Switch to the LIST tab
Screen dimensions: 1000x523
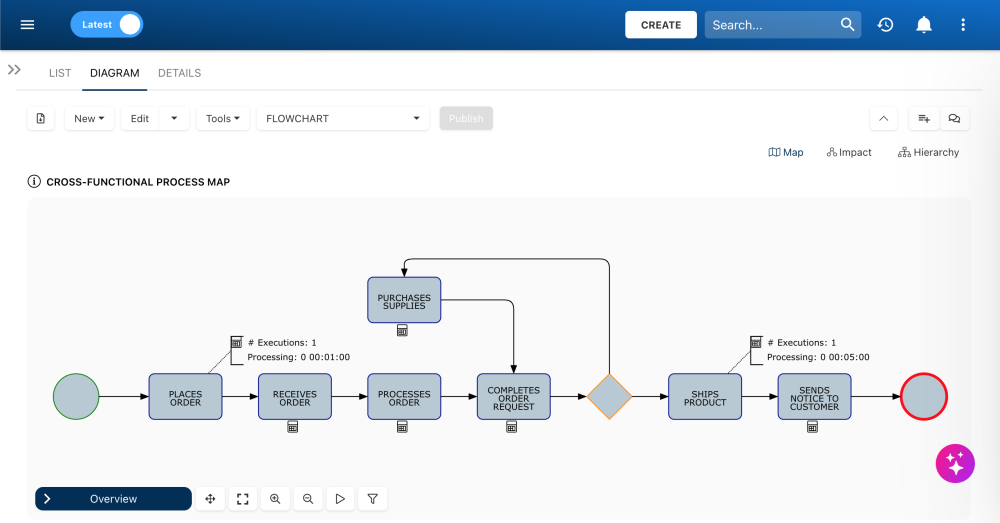tap(60, 73)
